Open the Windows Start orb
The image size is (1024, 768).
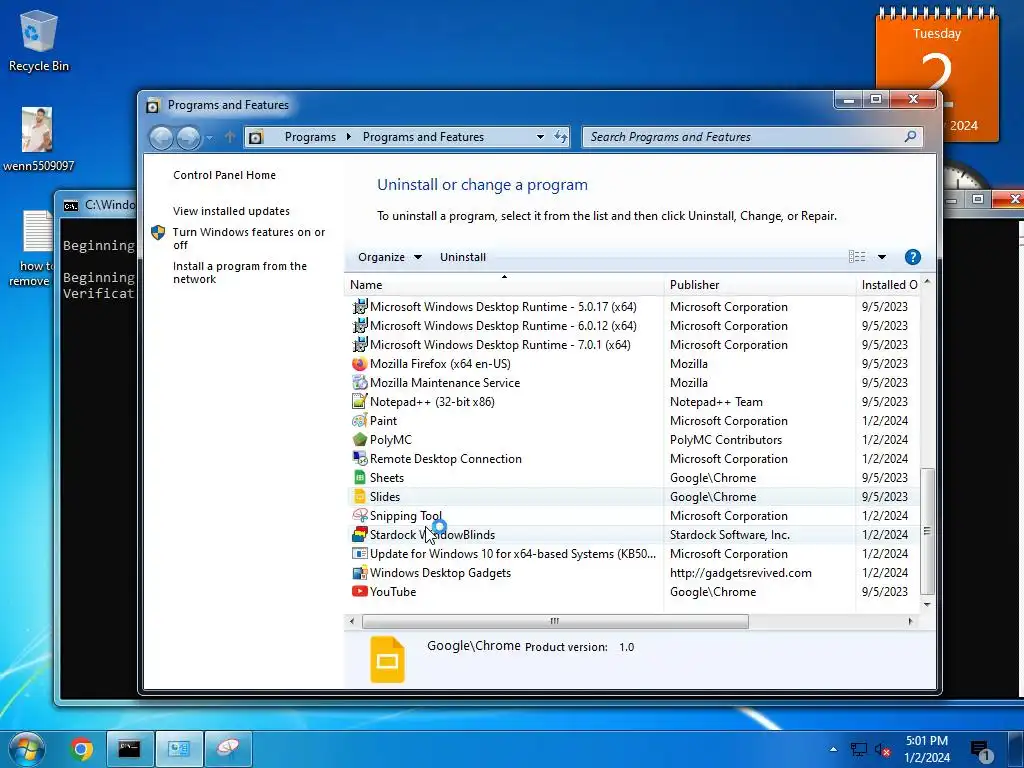pos(27,749)
